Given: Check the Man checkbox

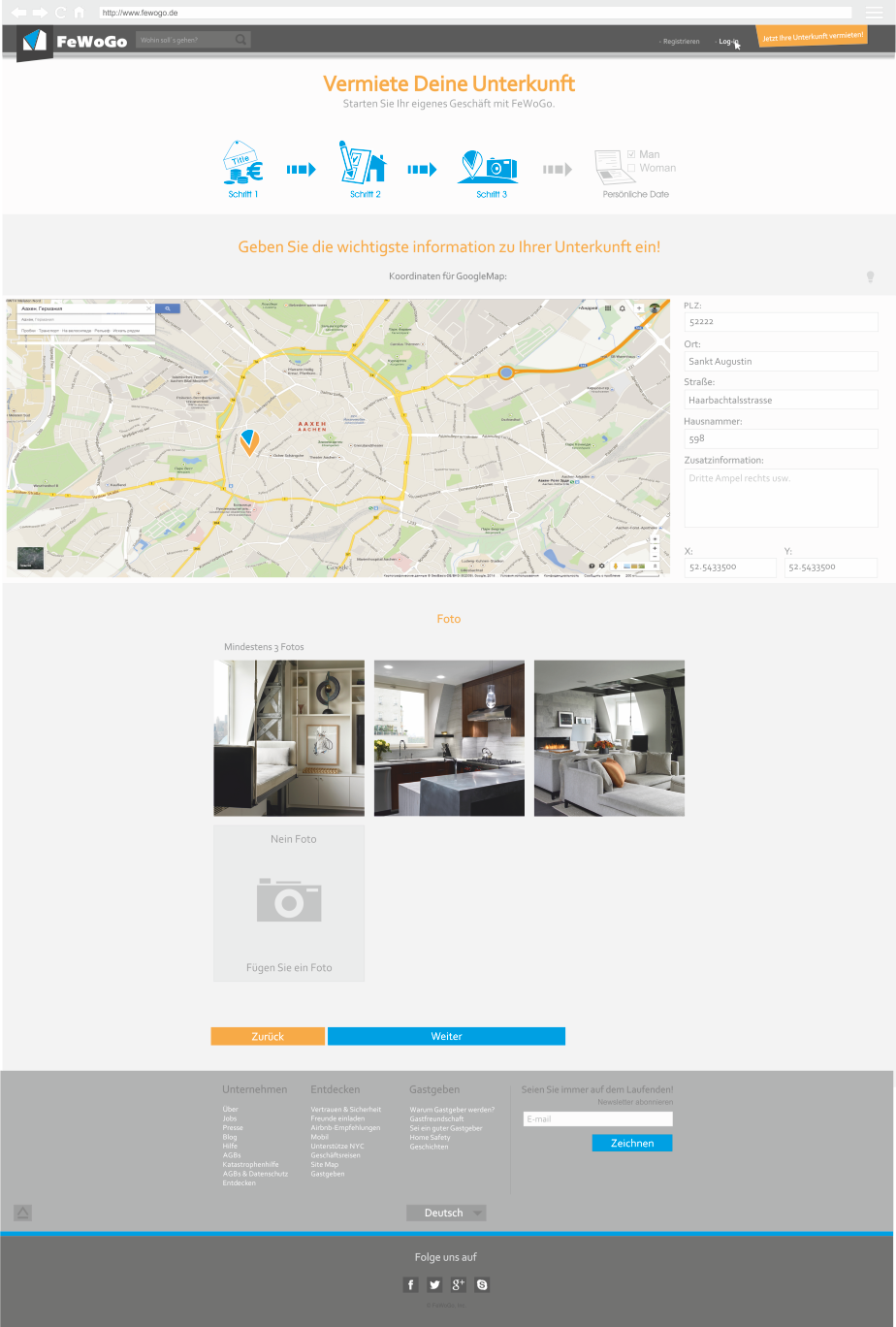Looking at the screenshot, I should [631, 154].
